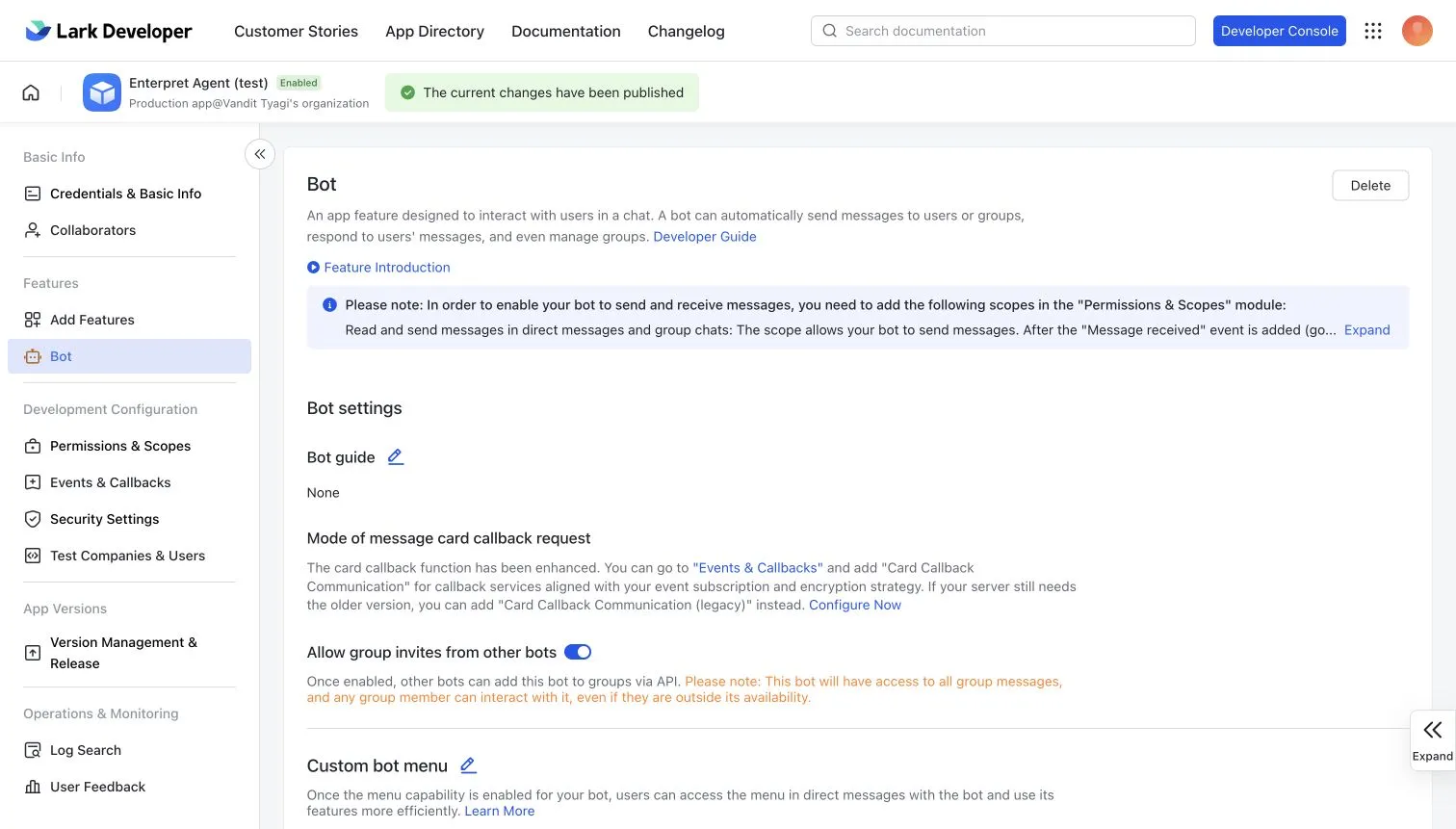Follow the "Events & Callbacks" inline link
This screenshot has width=1456, height=829.
coord(758,568)
